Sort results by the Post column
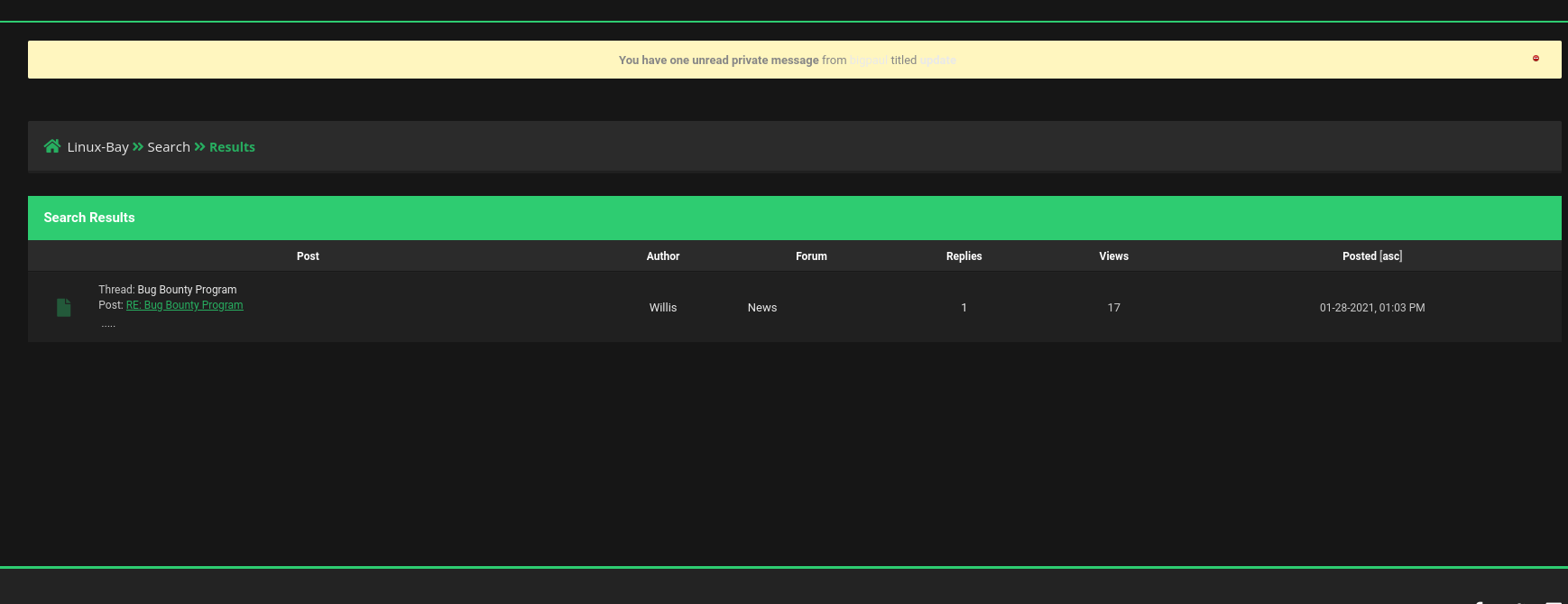This screenshot has width=1568, height=604. click(x=308, y=256)
